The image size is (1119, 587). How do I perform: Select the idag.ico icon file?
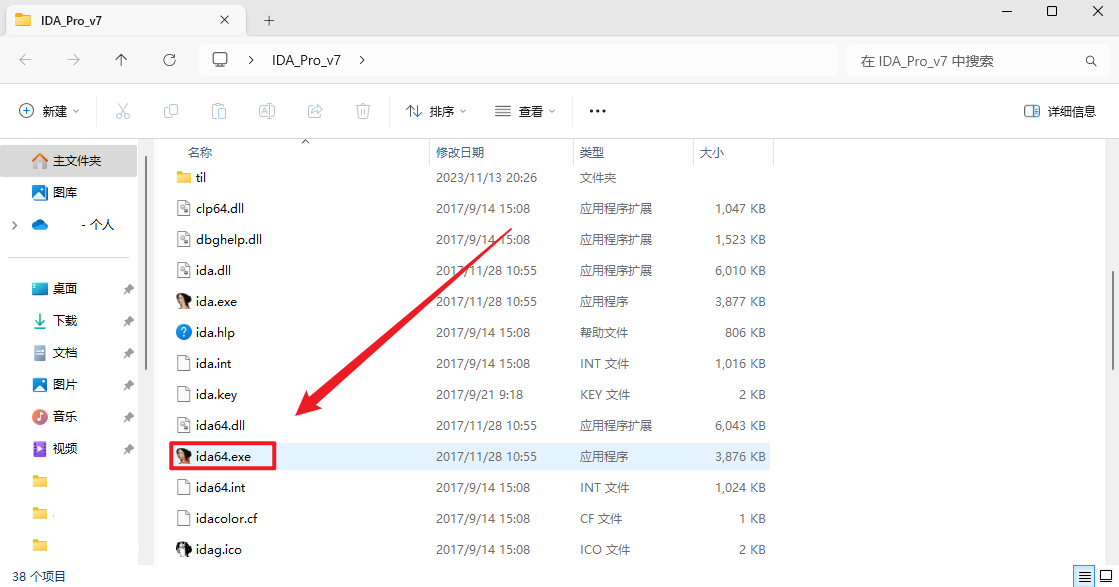[x=183, y=549]
